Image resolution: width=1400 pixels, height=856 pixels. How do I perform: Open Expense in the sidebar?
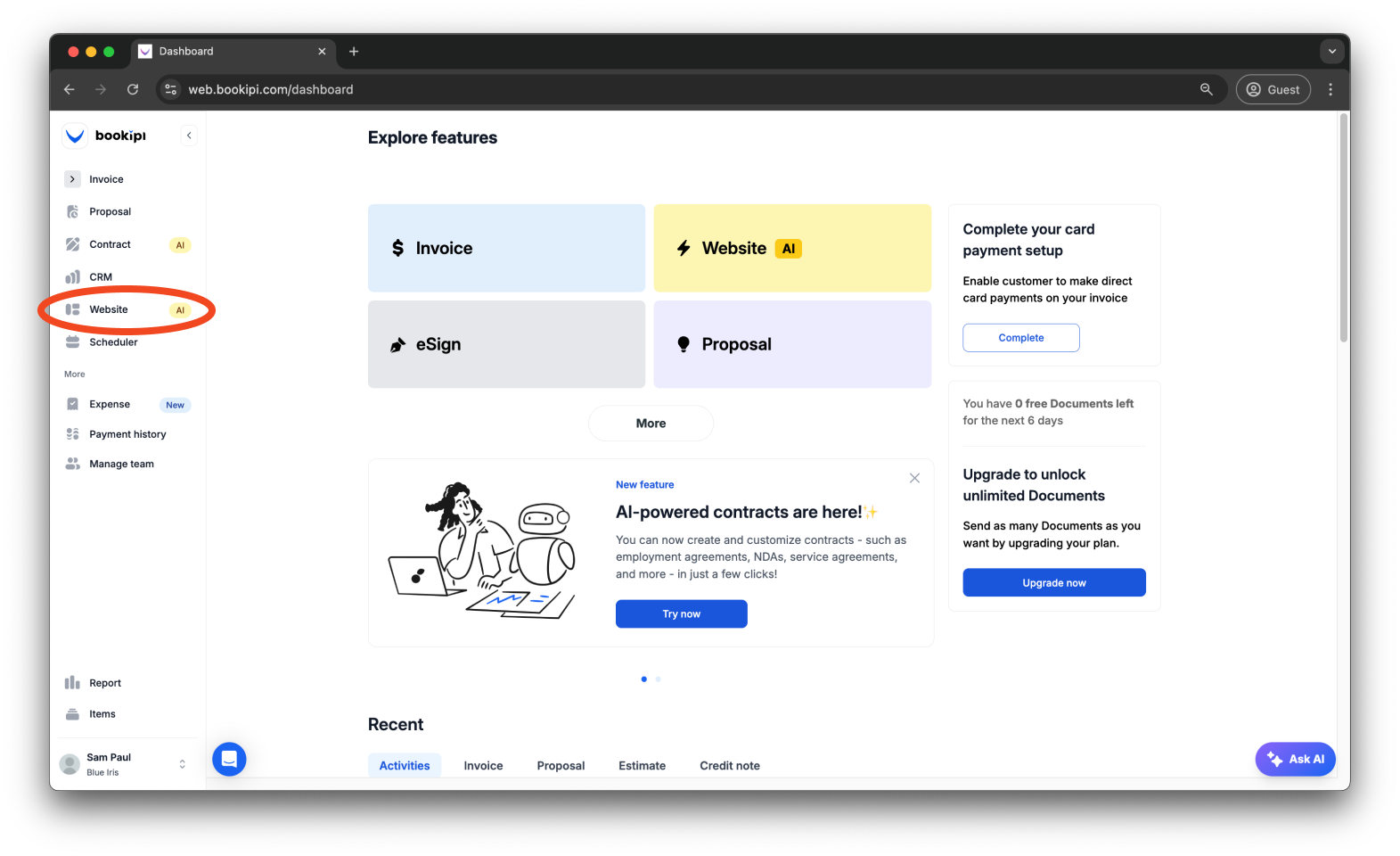coord(127,405)
